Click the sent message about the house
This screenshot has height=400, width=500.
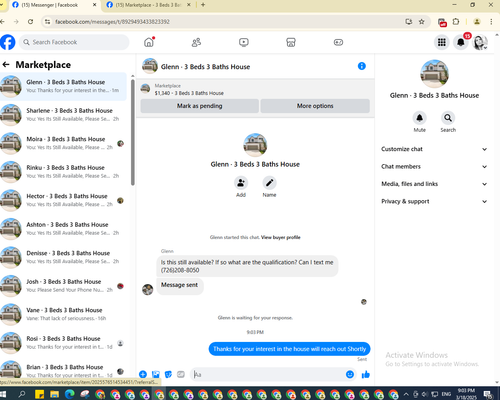coord(289,349)
